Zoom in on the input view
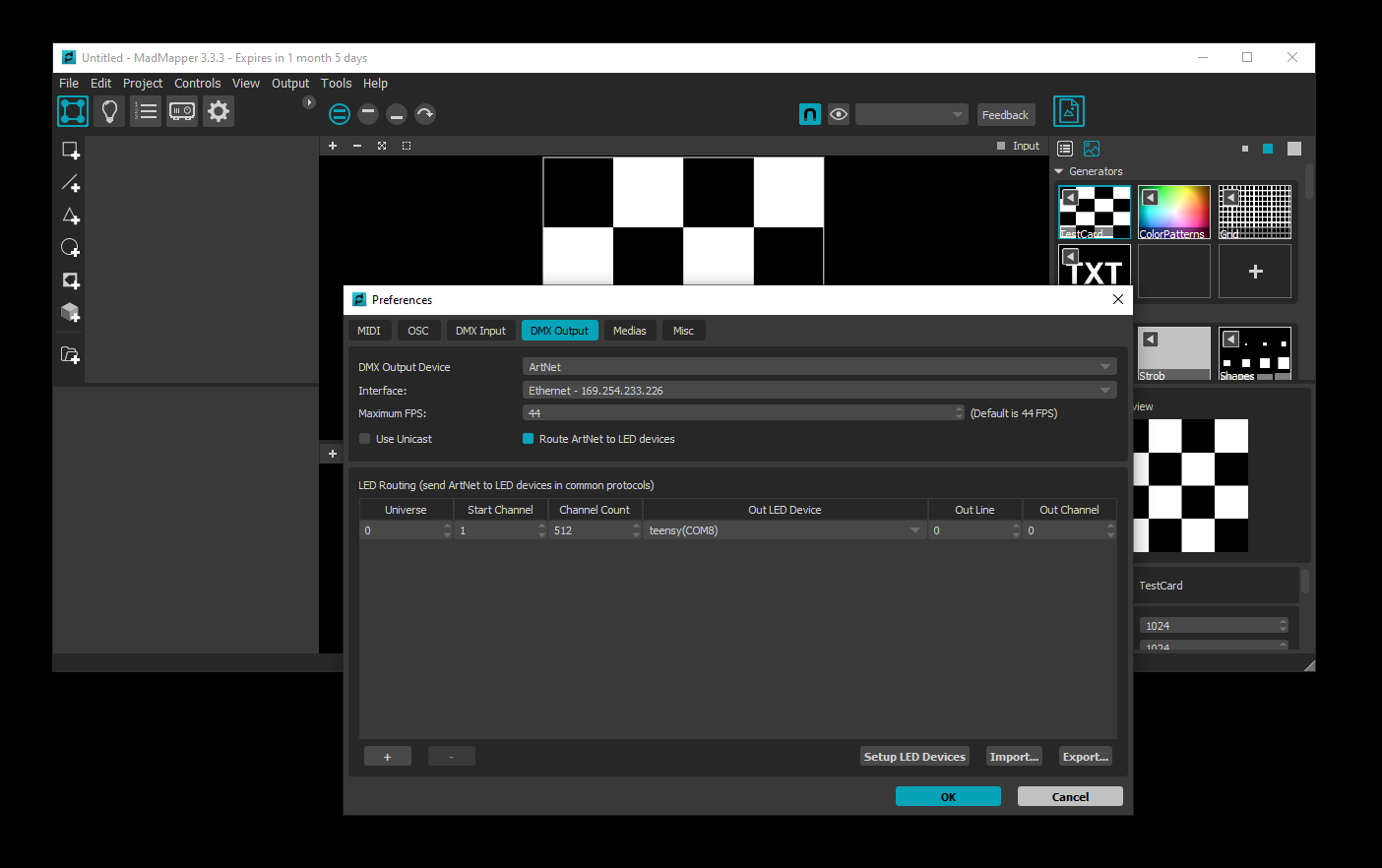The width and height of the screenshot is (1382, 868). pos(333,146)
